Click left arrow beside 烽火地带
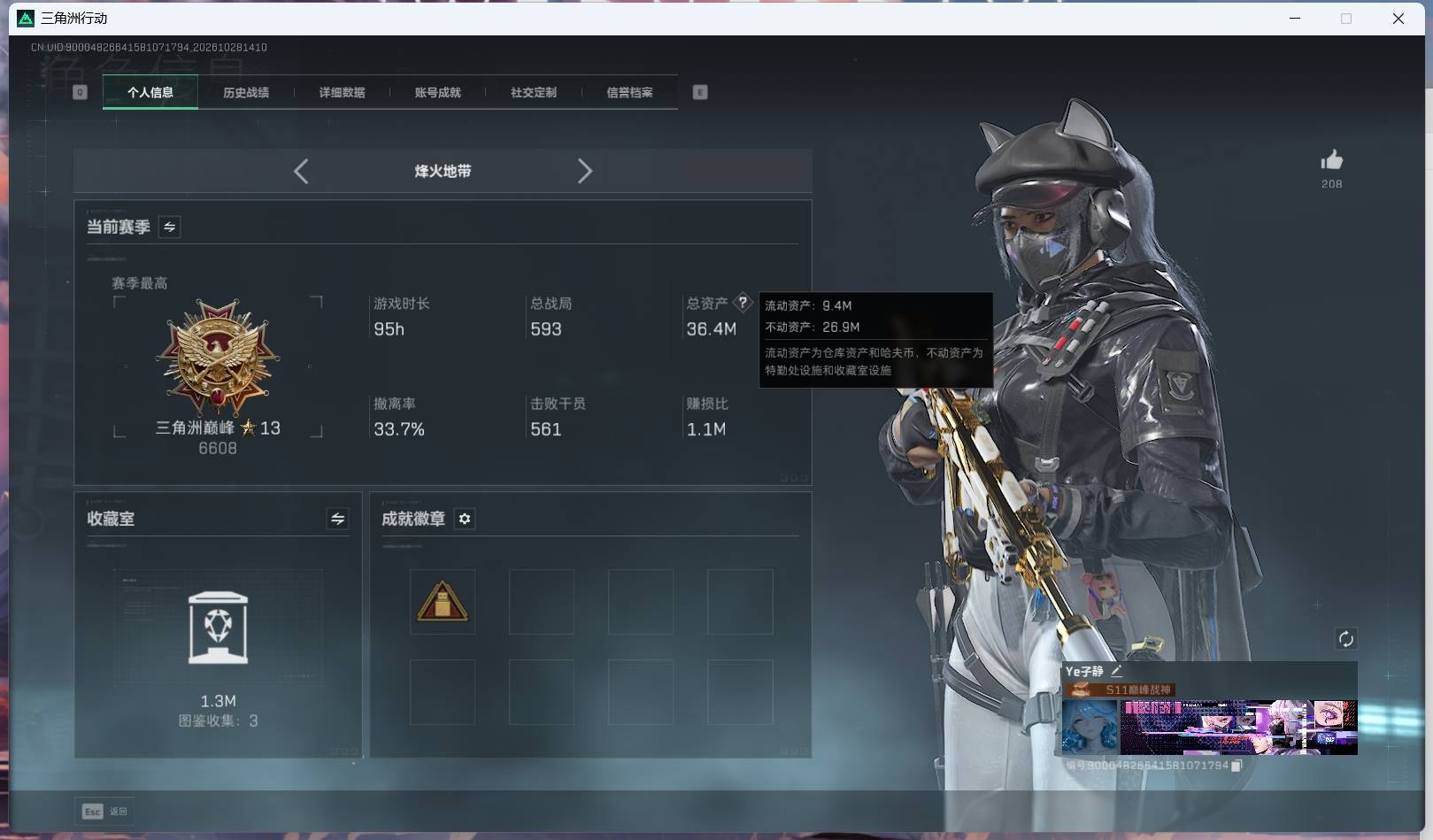Viewport: 1433px width, 840px height. (301, 171)
